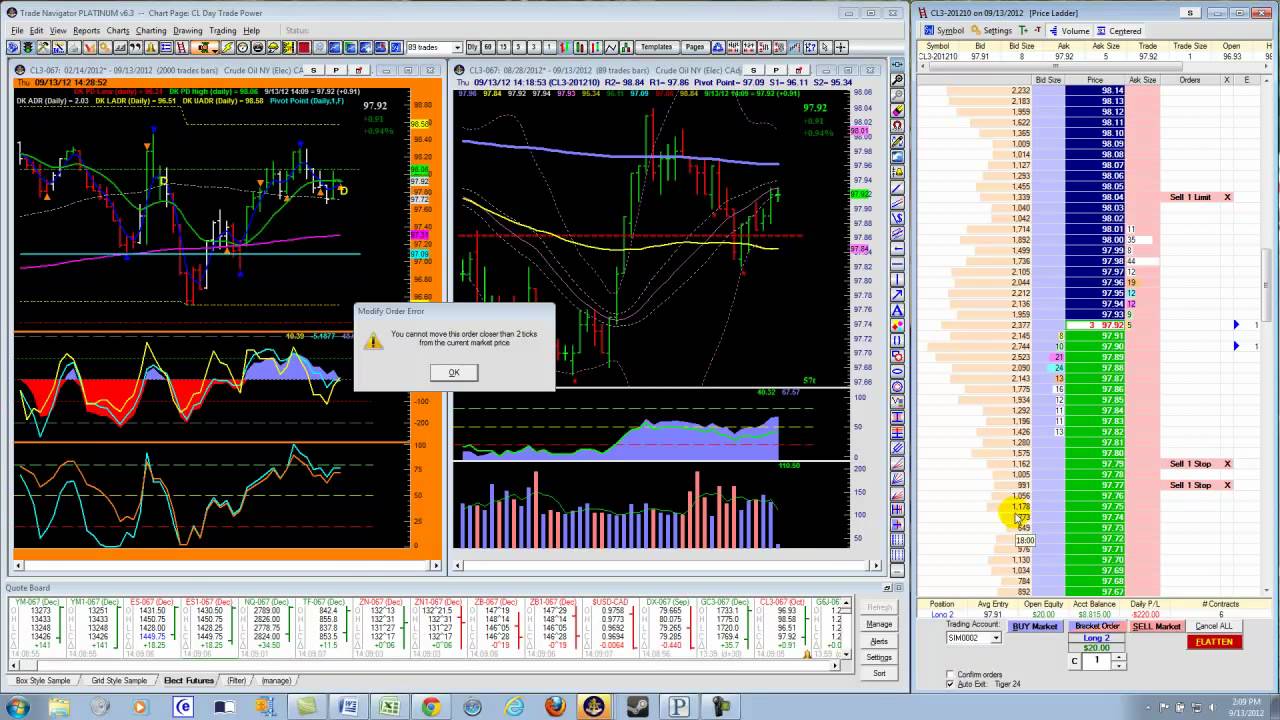1280x720 pixels.
Task: Select the Dly daily timeframe button
Action: 472,47
